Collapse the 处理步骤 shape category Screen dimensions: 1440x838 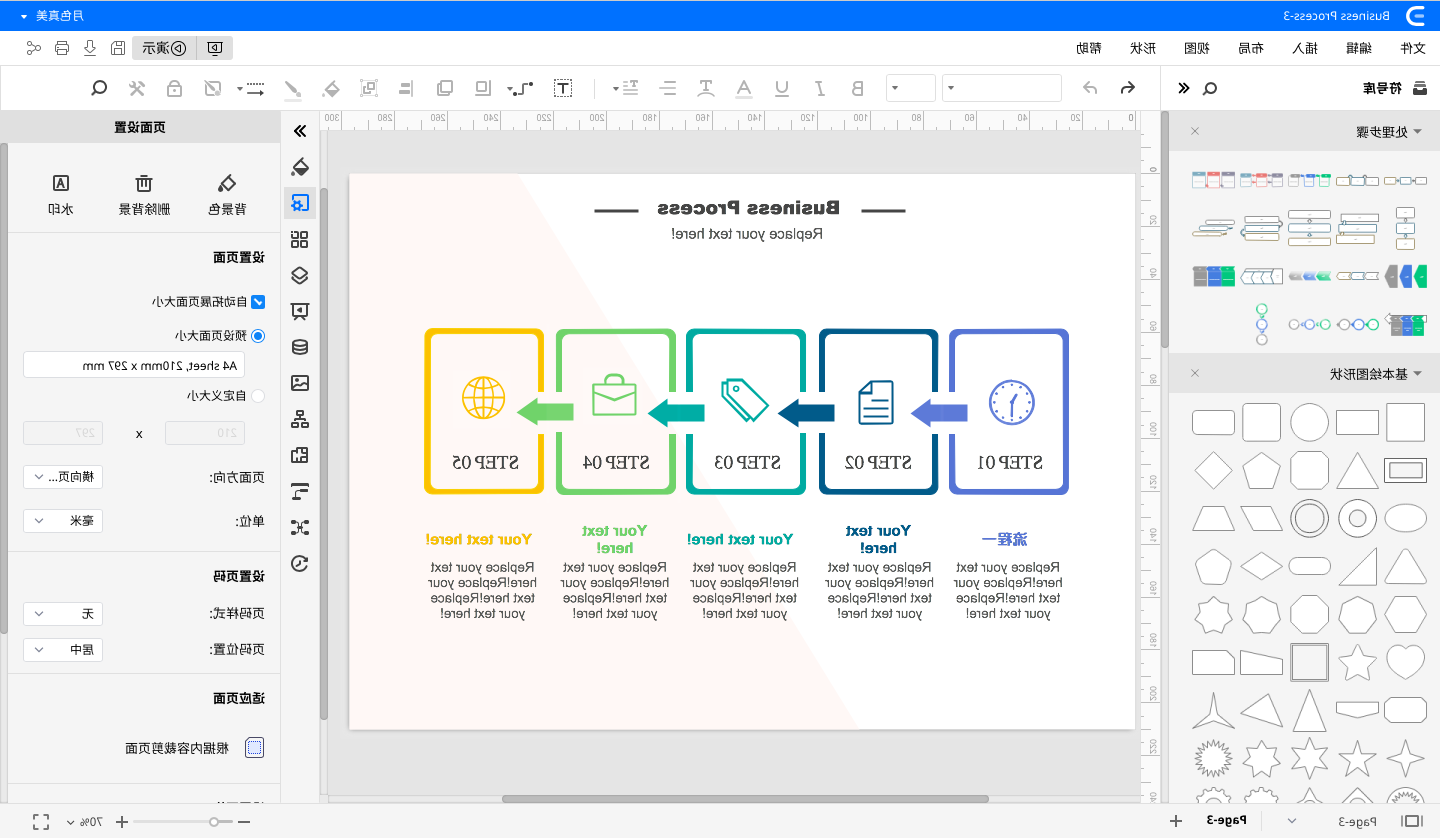click(x=1416, y=131)
